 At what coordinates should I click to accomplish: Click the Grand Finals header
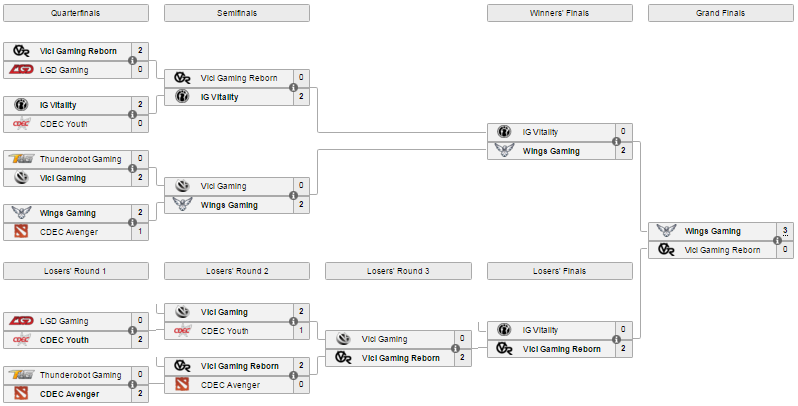point(721,13)
